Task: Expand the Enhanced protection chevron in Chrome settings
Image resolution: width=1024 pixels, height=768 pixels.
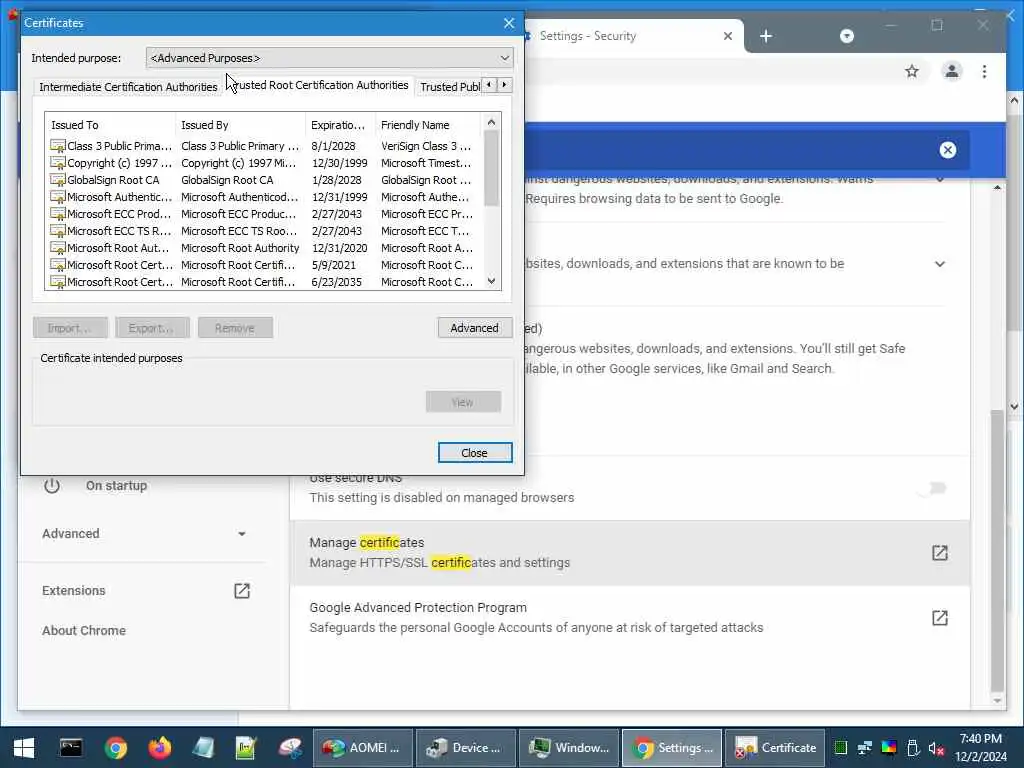Action: (940, 179)
